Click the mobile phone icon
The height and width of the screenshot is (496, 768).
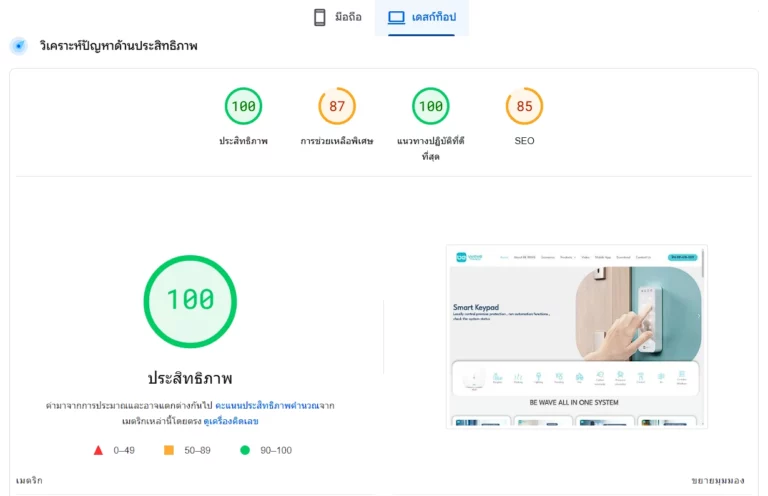point(319,17)
